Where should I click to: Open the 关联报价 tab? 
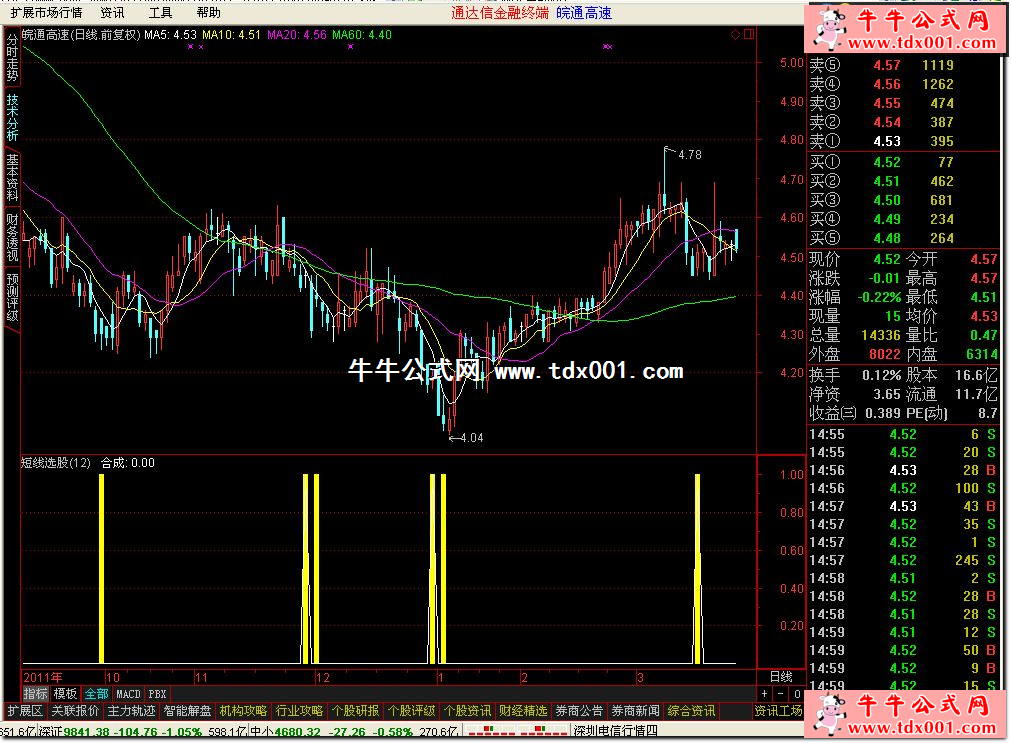tap(75, 711)
